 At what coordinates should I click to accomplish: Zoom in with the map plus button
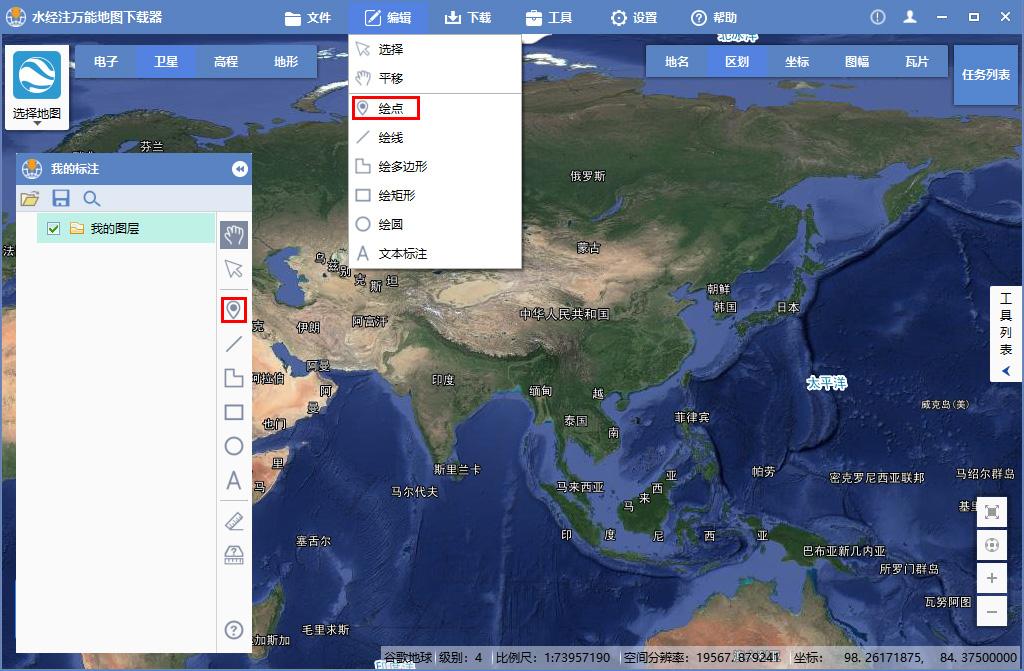tap(991, 578)
